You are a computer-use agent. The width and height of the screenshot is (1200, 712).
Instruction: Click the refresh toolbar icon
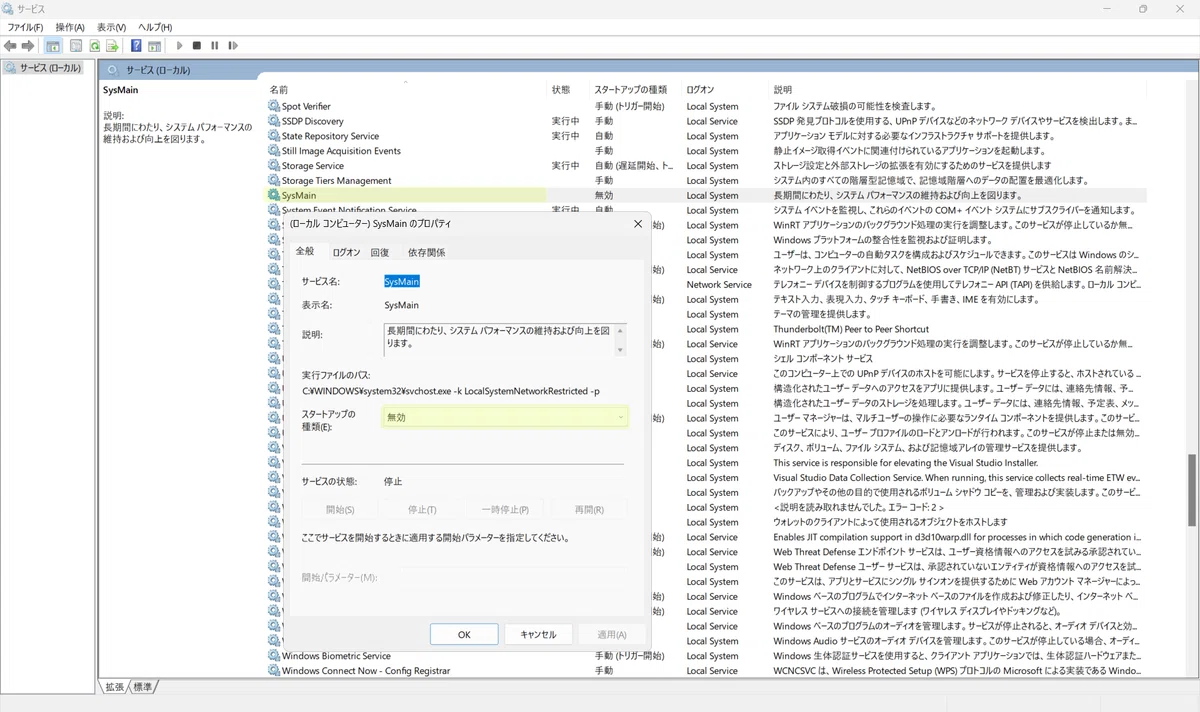coord(95,46)
